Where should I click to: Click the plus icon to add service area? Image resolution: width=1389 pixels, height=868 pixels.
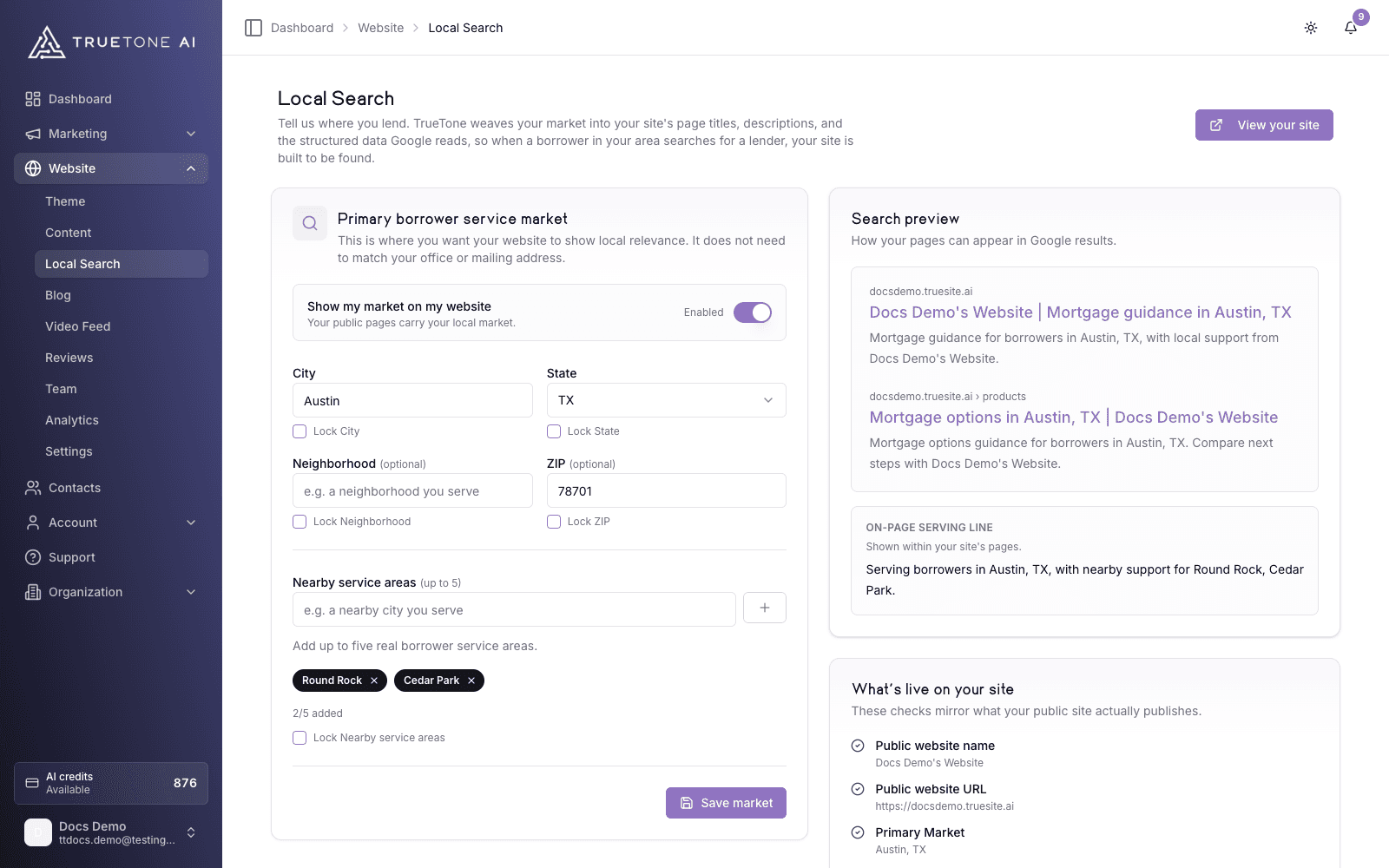(x=765, y=608)
